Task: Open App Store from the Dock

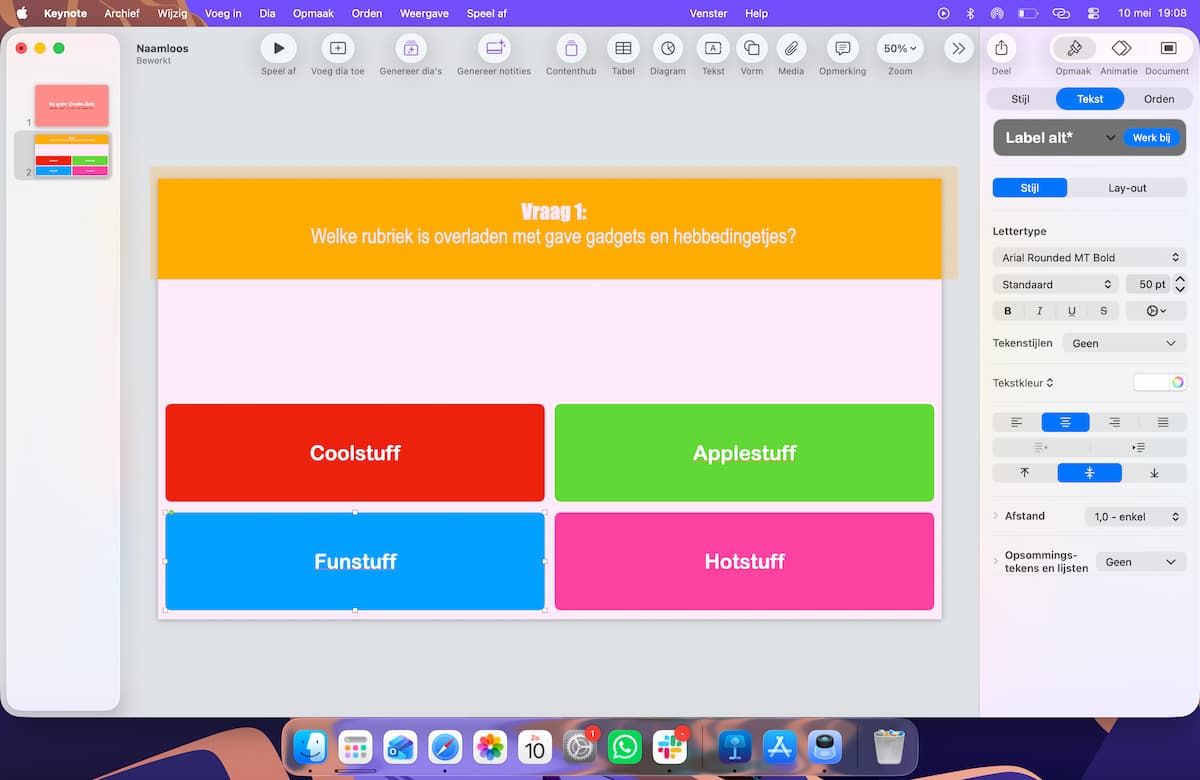Action: point(779,747)
